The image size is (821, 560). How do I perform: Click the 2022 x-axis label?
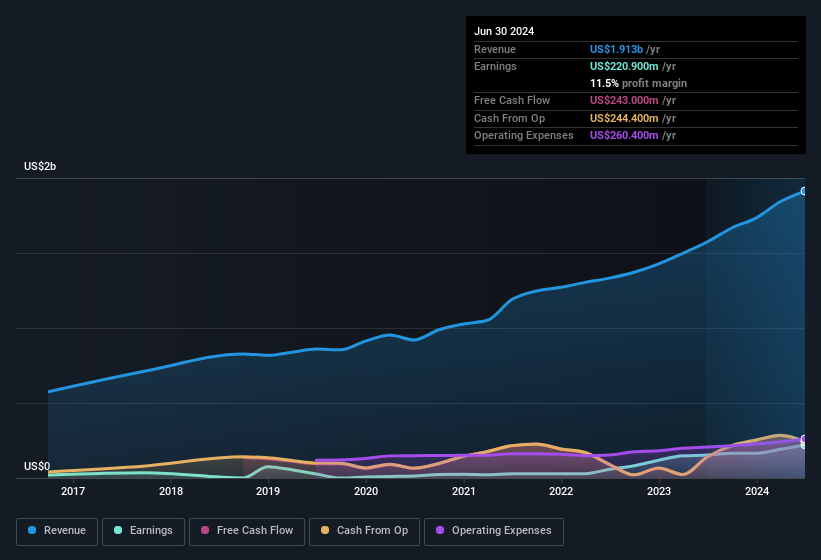click(x=561, y=491)
